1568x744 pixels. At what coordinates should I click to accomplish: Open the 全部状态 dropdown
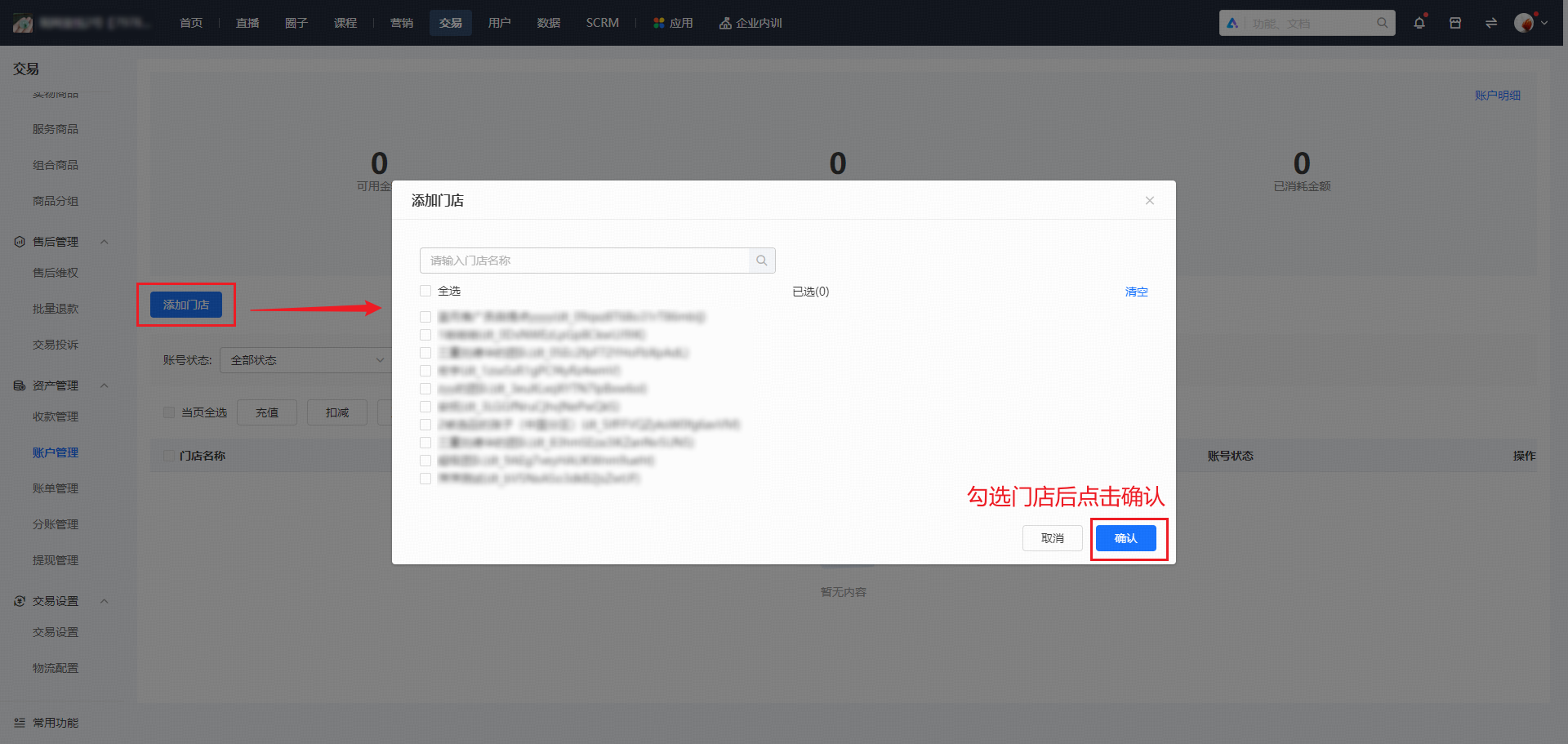pyautogui.click(x=306, y=360)
